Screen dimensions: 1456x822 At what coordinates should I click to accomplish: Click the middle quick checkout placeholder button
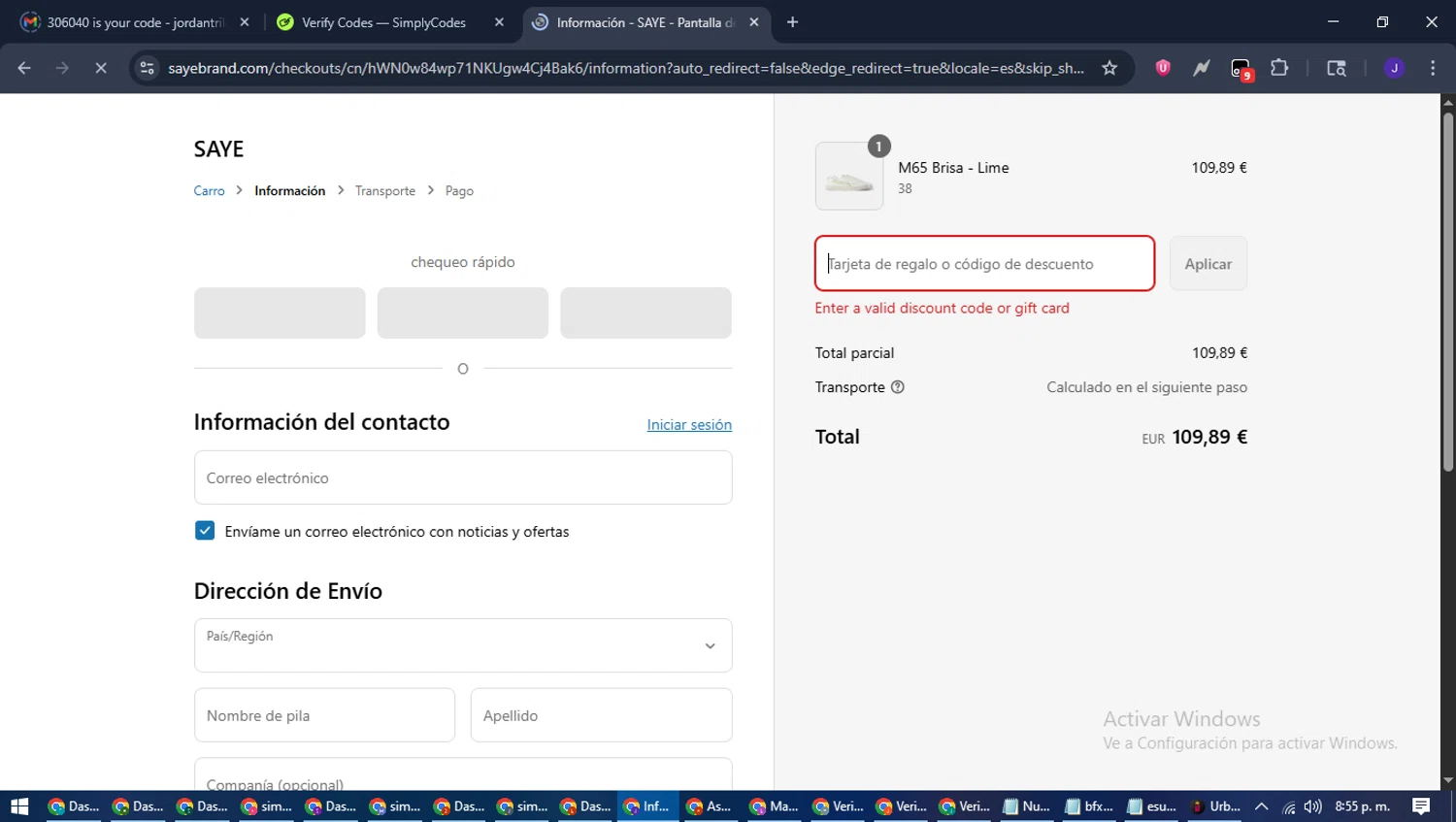point(463,312)
